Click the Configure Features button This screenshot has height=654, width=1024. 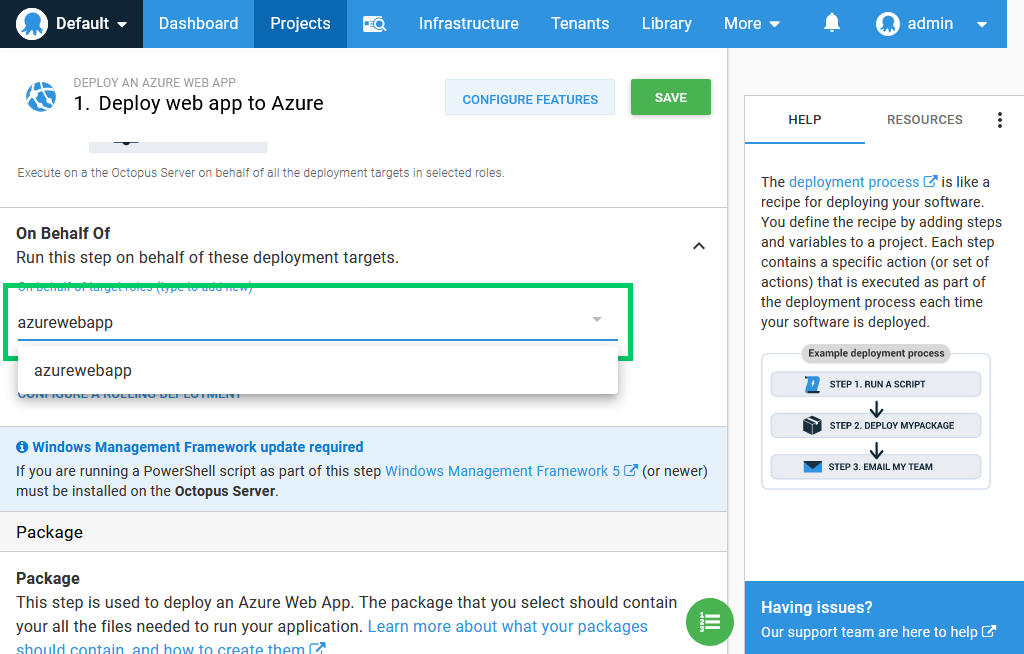[530, 97]
